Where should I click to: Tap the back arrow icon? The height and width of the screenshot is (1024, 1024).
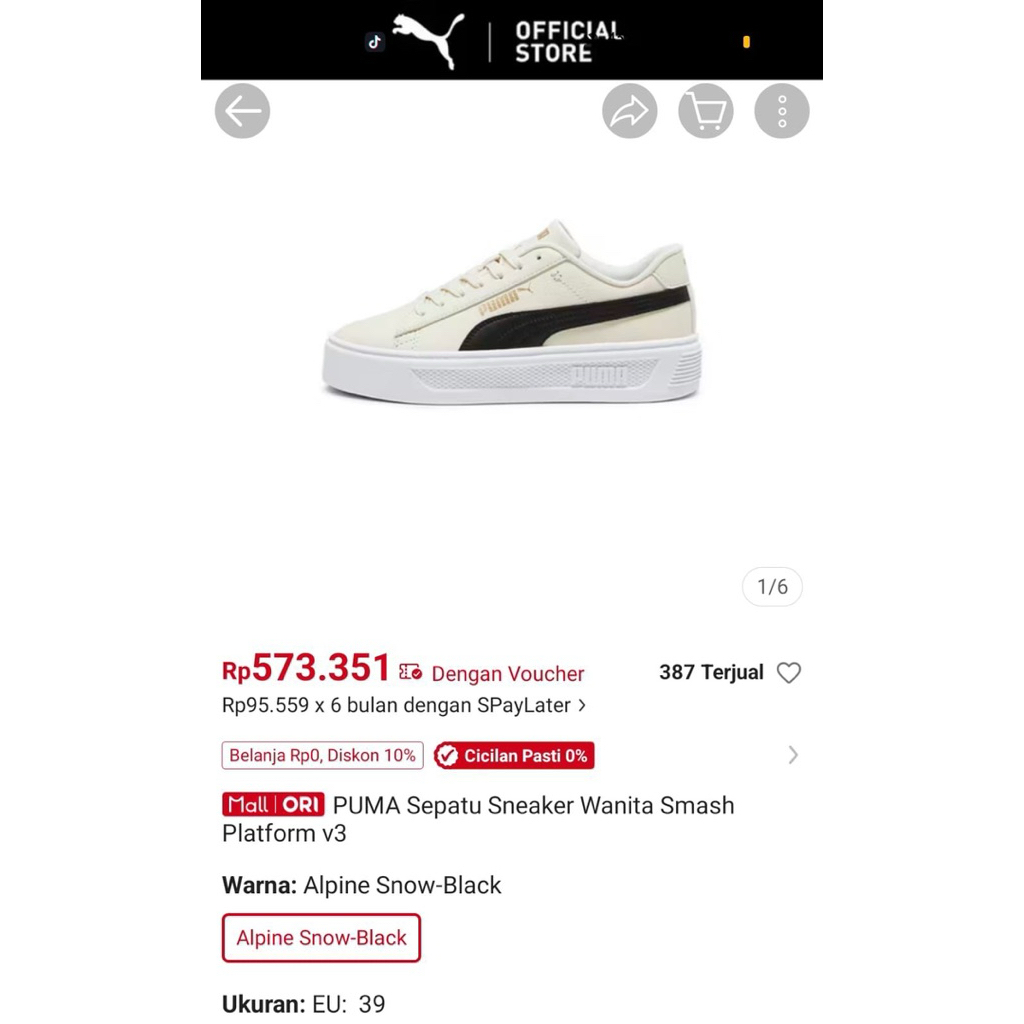(x=242, y=111)
